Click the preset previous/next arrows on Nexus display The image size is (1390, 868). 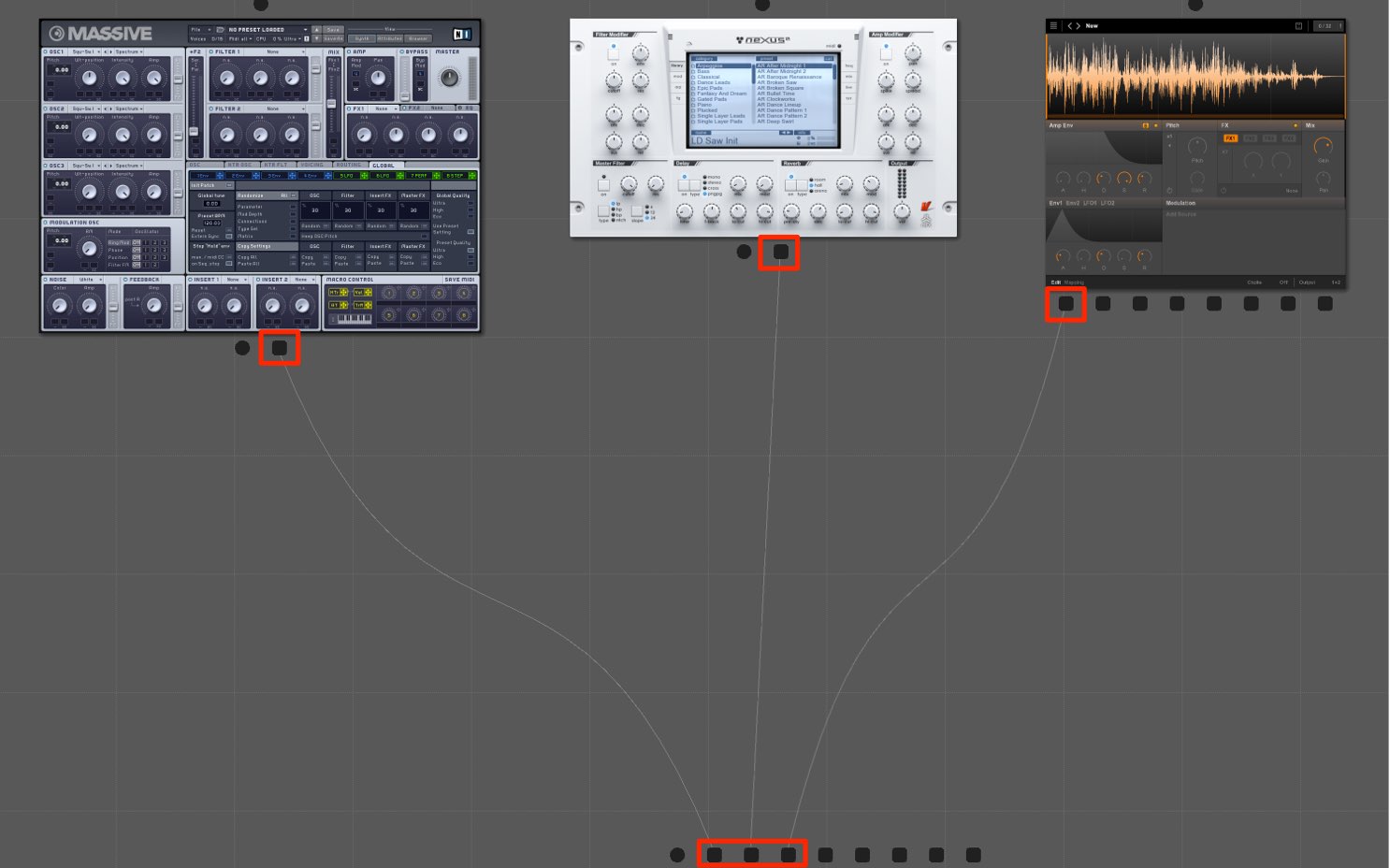786,133
